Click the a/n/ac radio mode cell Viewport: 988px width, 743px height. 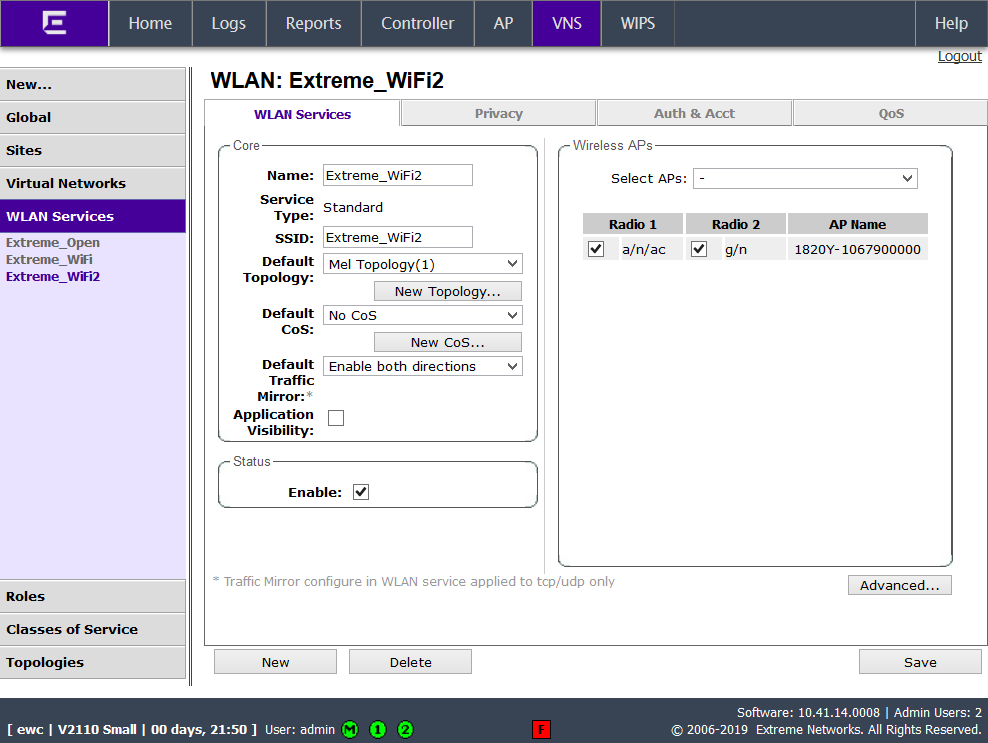point(651,249)
